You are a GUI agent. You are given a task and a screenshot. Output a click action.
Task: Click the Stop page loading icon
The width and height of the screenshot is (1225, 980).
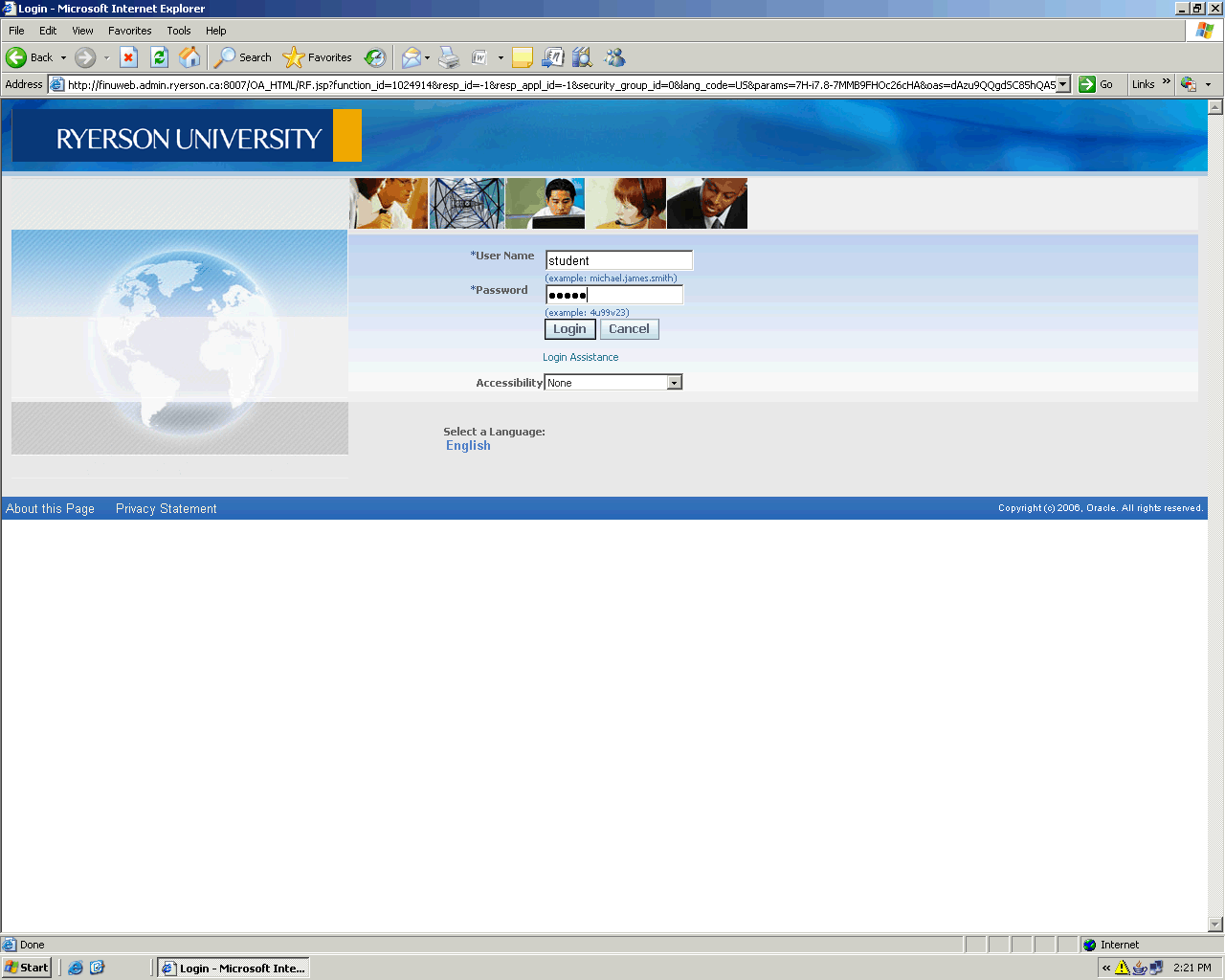pyautogui.click(x=129, y=57)
